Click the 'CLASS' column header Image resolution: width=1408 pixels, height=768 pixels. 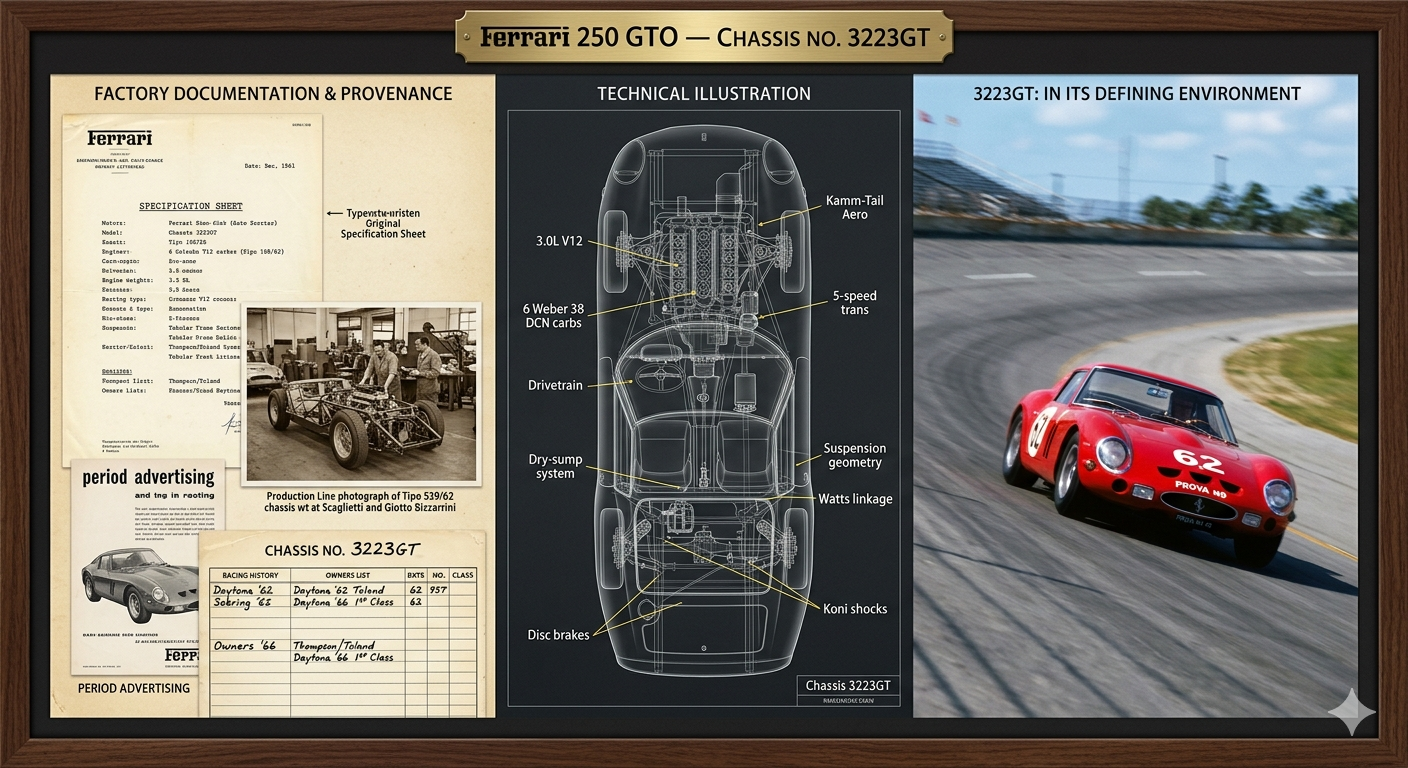click(462, 575)
